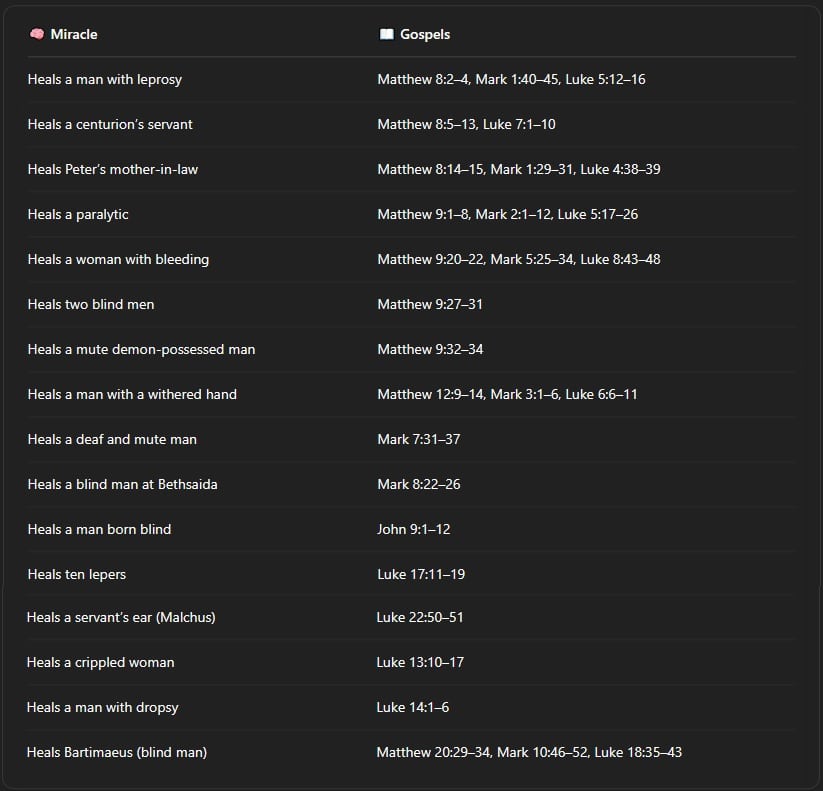This screenshot has height=791, width=823.
Task: Select the "Heals a paralytic" row
Action: point(78,214)
